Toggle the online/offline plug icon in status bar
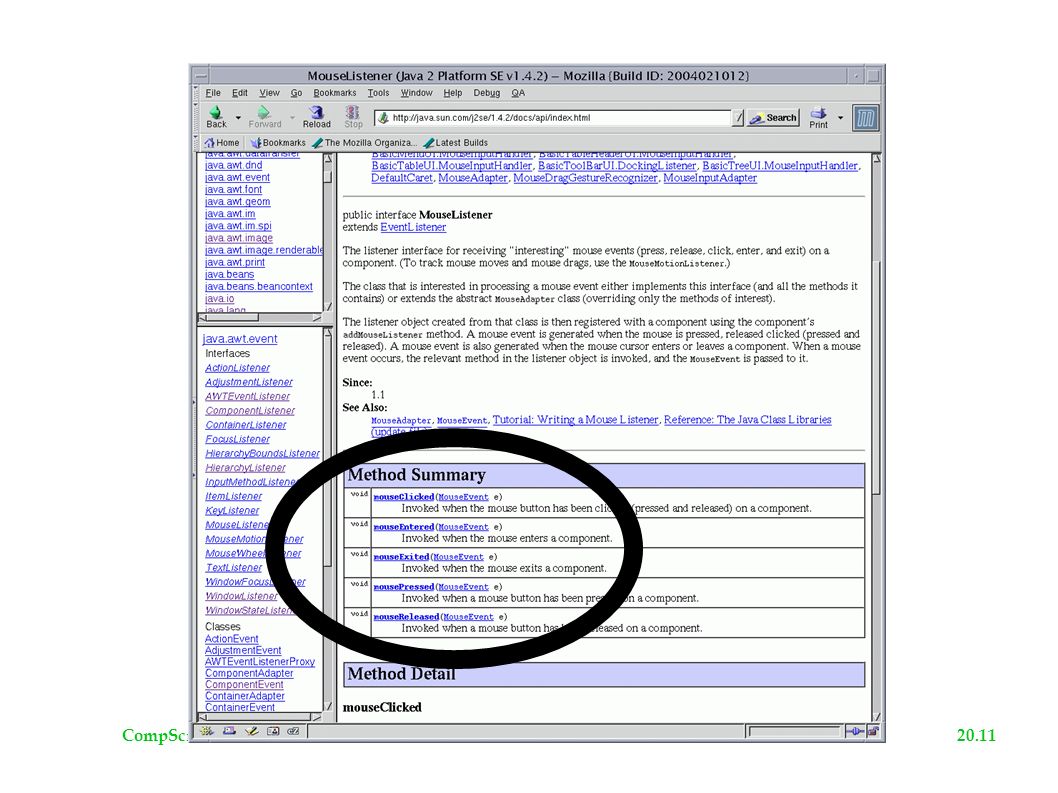 tap(854, 731)
